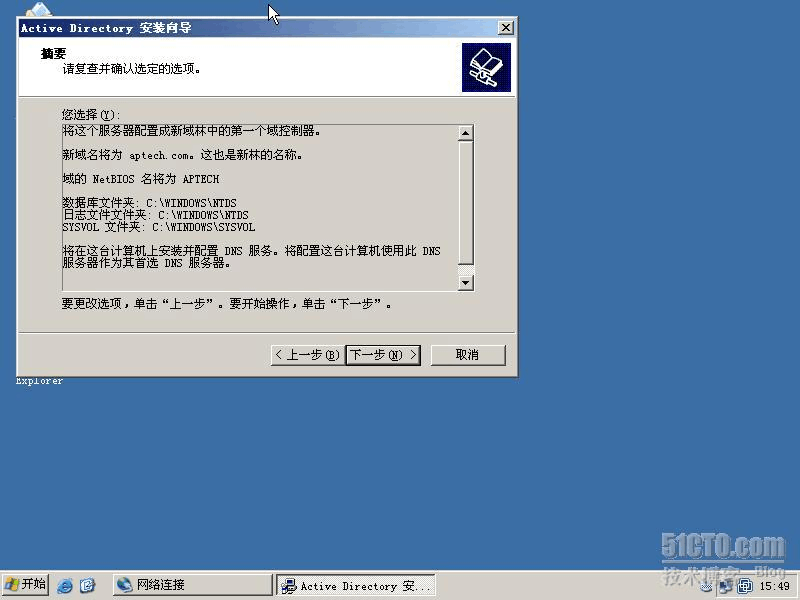800x600 pixels.
Task: Cancel the wizard with 取消 button
Action: click(x=467, y=355)
